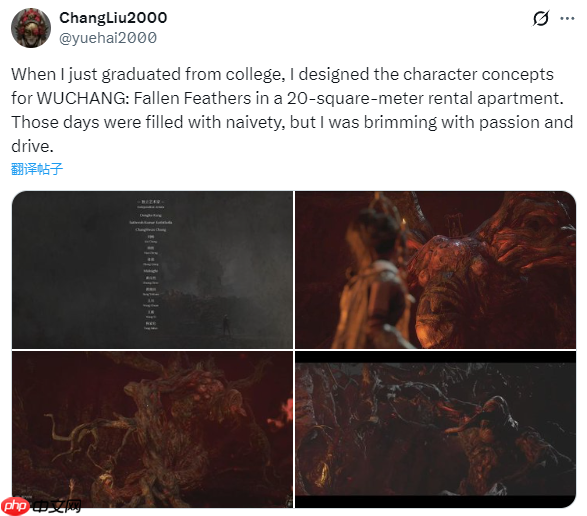Click the red php logo watermark
Screen dimensions: 587x516
click(x=15, y=507)
